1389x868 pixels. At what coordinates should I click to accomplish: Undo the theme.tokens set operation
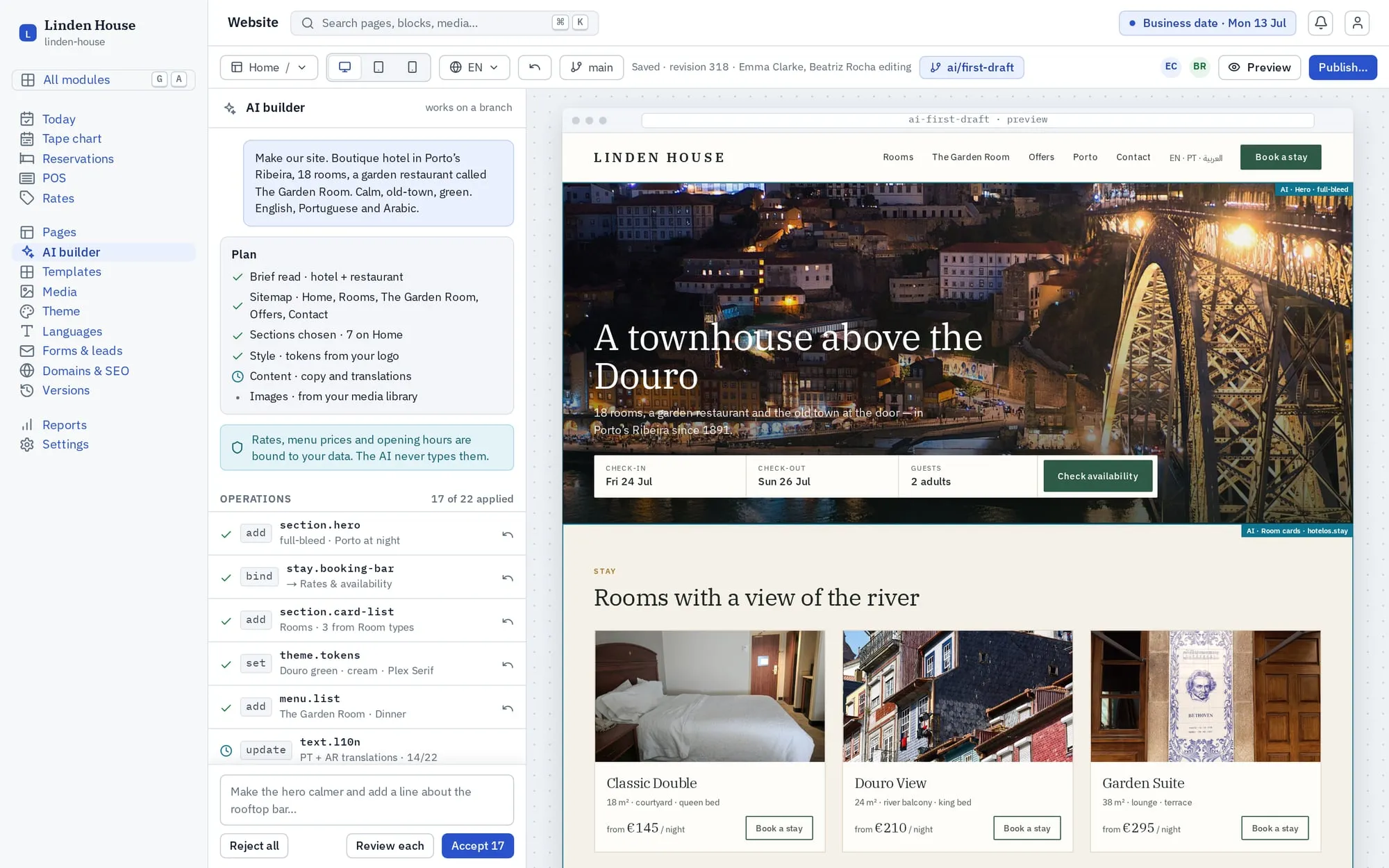click(x=508, y=664)
